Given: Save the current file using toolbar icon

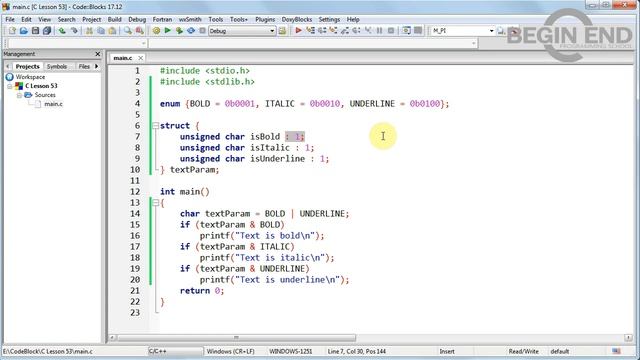Looking at the screenshot, I should (36, 31).
